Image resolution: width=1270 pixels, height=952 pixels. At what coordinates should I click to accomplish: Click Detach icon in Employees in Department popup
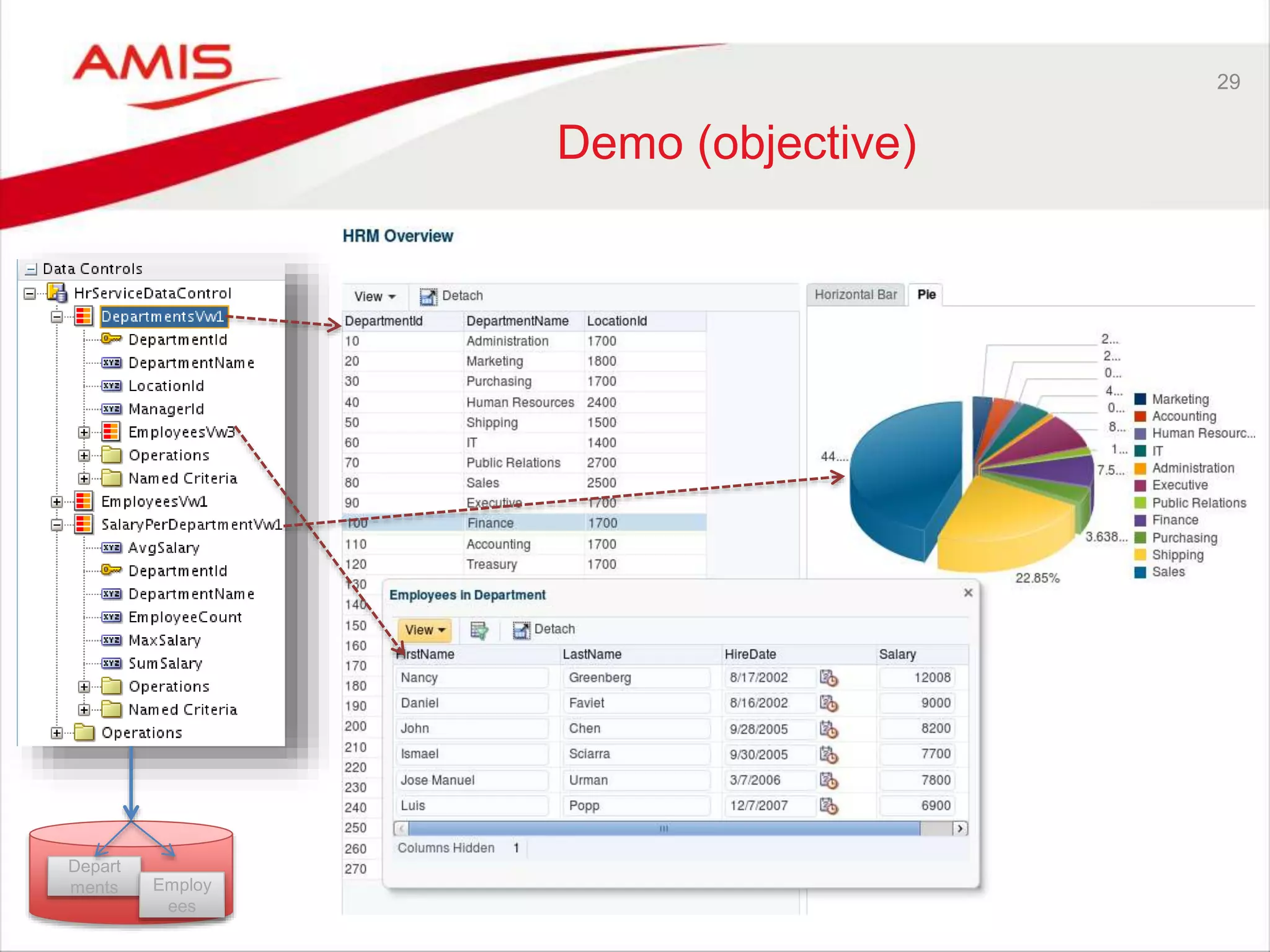click(522, 630)
